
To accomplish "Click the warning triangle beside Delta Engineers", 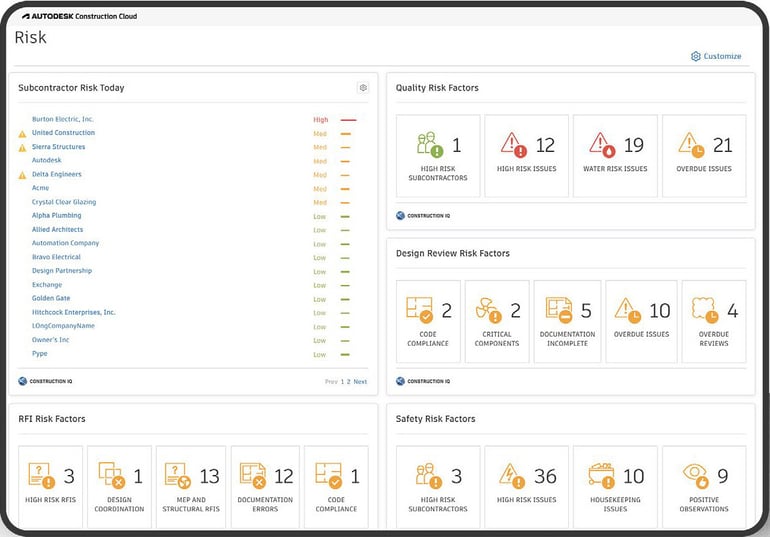I will pyautogui.click(x=22, y=175).
